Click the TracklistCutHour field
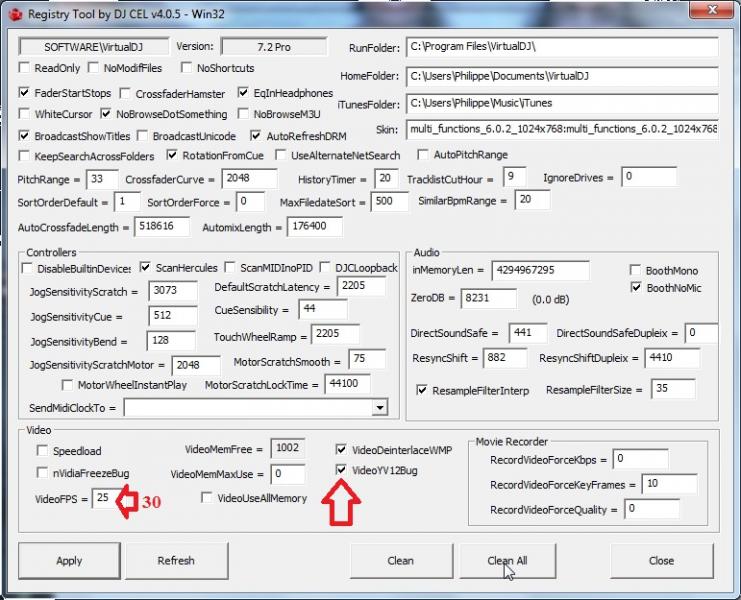741x600 pixels. [x=515, y=177]
